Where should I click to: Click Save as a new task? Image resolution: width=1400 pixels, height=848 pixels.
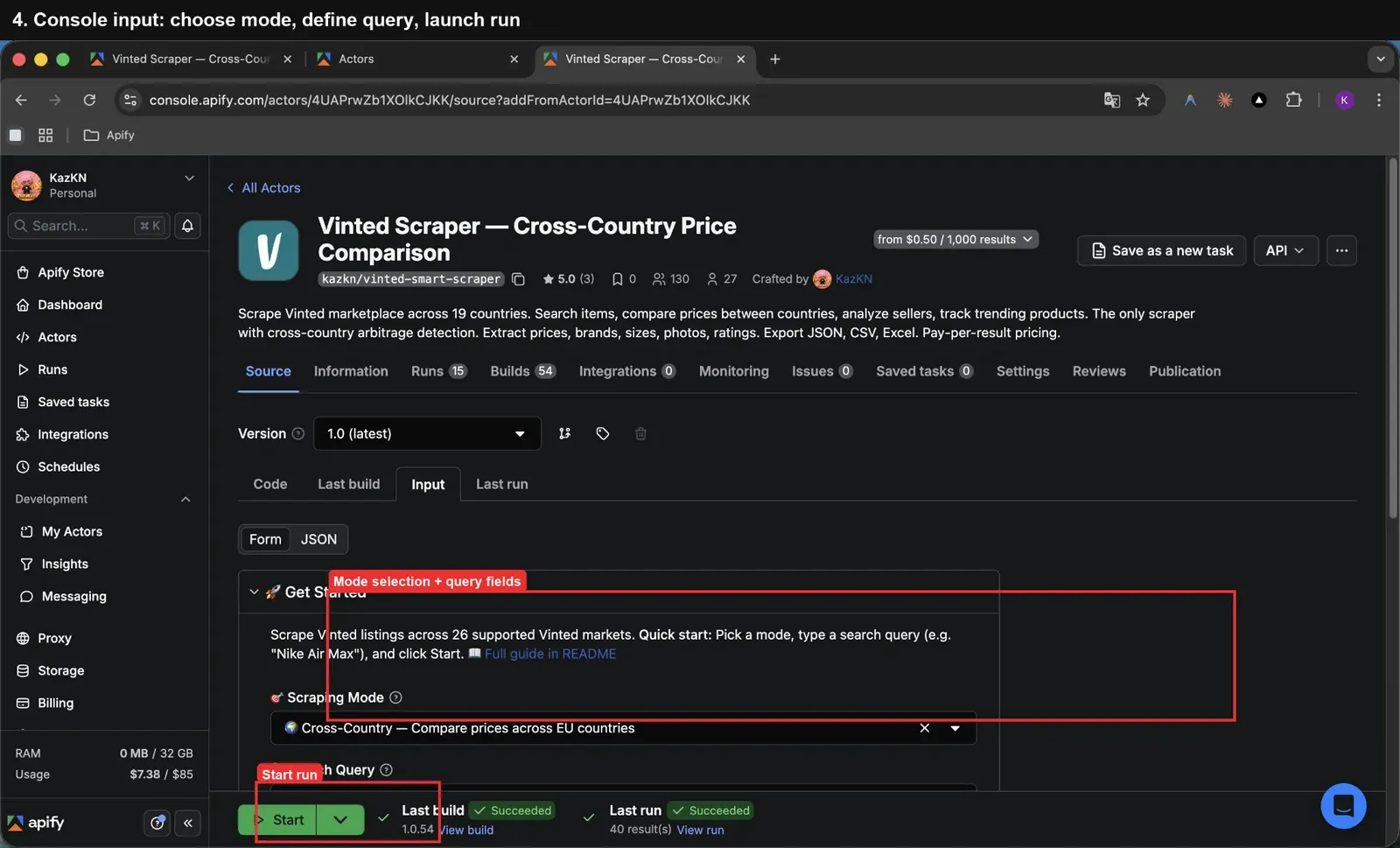coord(1161,250)
